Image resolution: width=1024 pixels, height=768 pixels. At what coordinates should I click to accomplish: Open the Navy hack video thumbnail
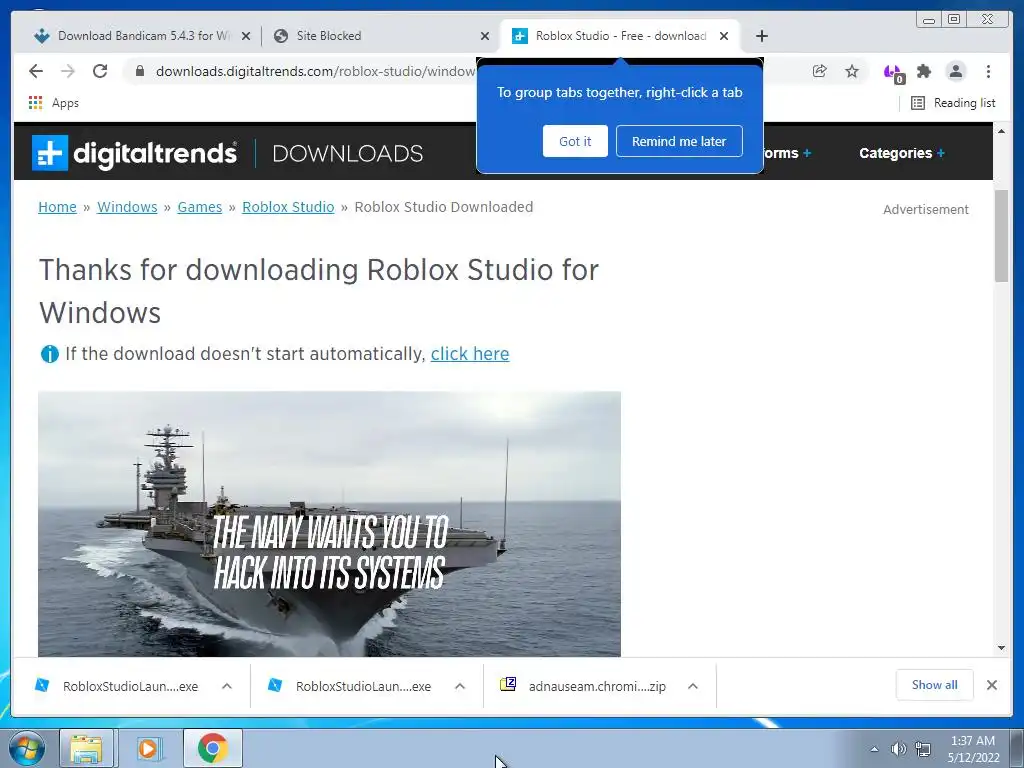pos(329,524)
